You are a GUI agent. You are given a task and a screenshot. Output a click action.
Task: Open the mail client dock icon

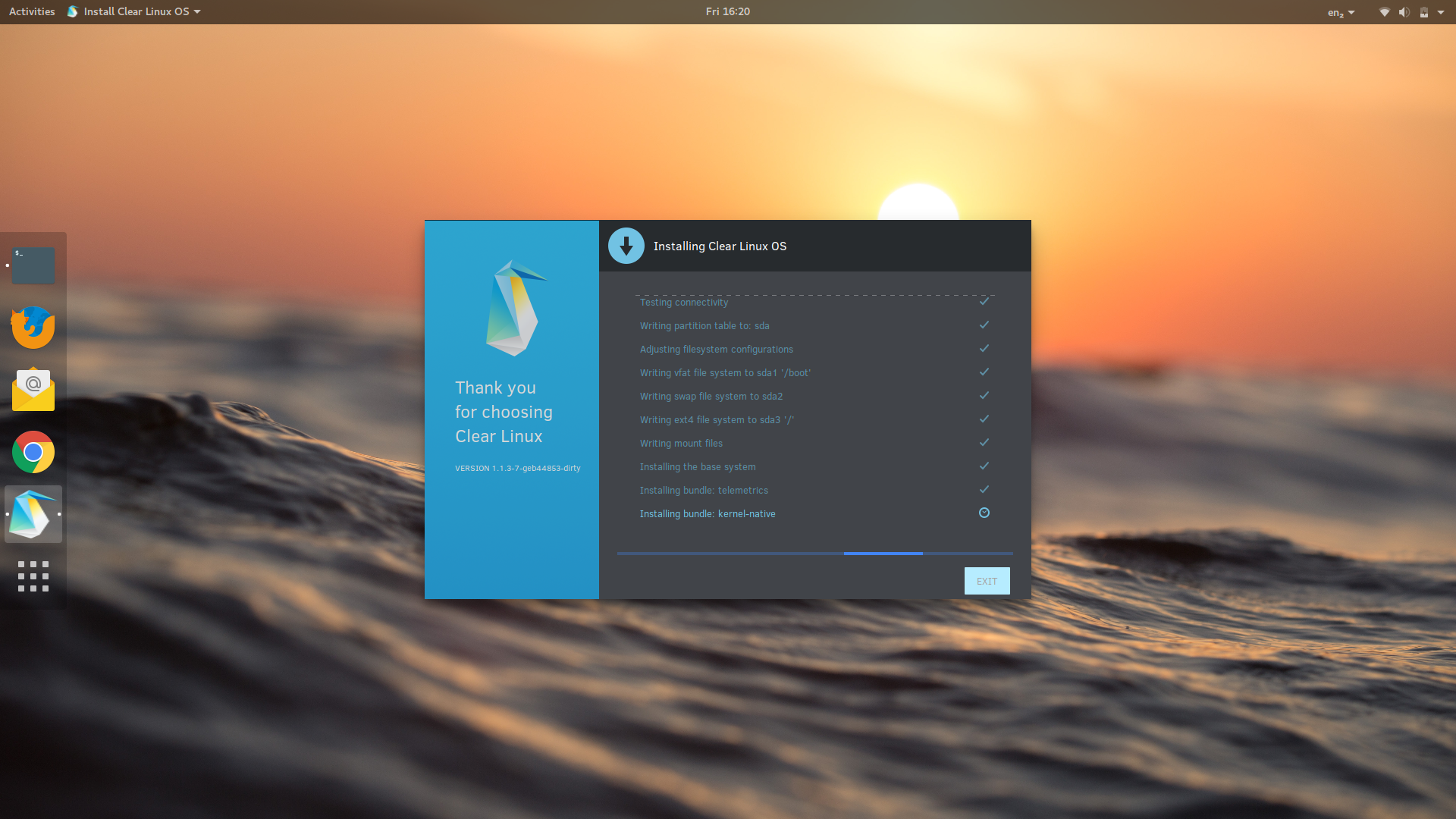[x=33, y=390]
